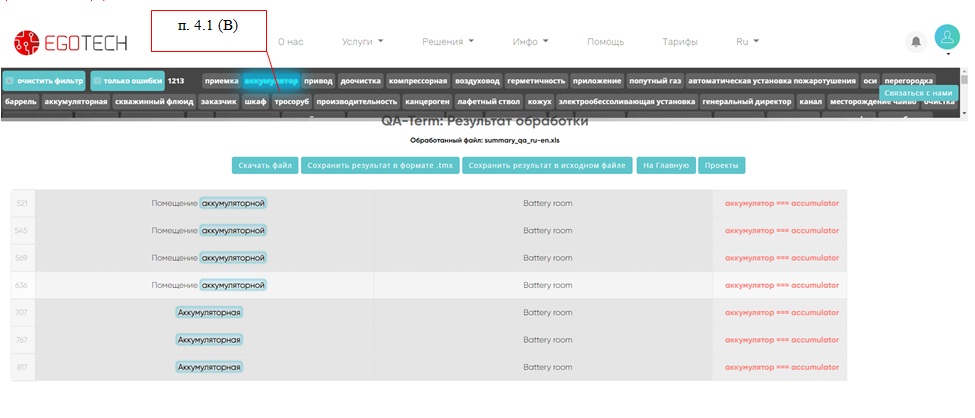Open the Ru language selector
975x418 pixels.
coord(747,42)
